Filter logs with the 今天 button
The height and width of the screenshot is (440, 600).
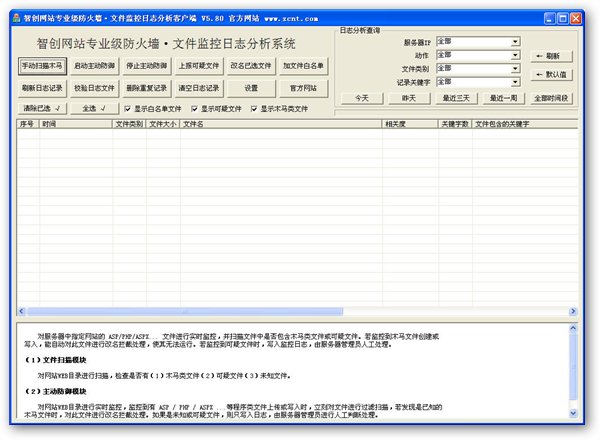[360, 98]
